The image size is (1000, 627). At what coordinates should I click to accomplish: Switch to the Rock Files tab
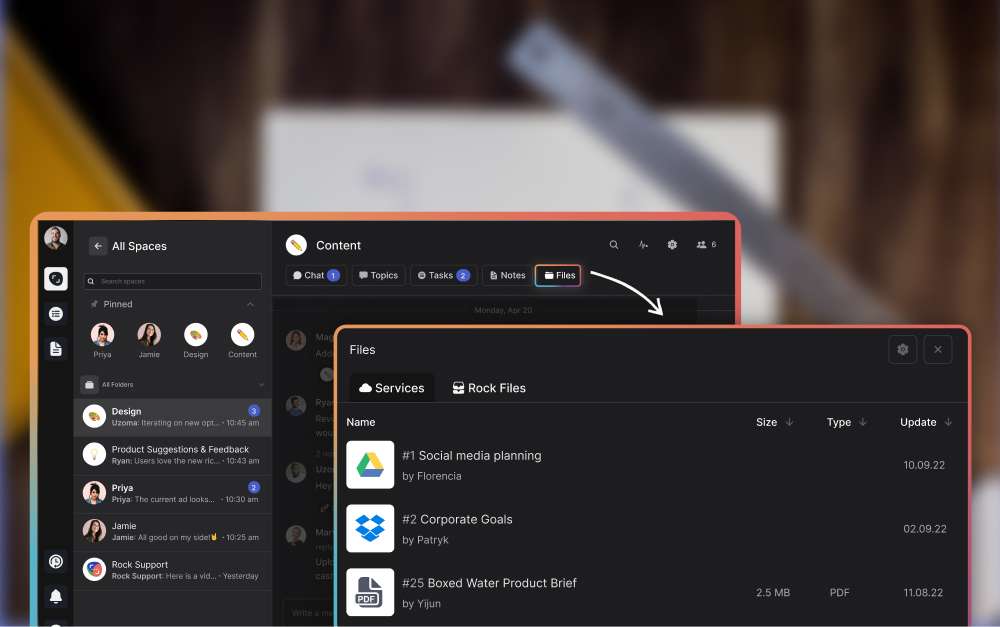point(489,387)
